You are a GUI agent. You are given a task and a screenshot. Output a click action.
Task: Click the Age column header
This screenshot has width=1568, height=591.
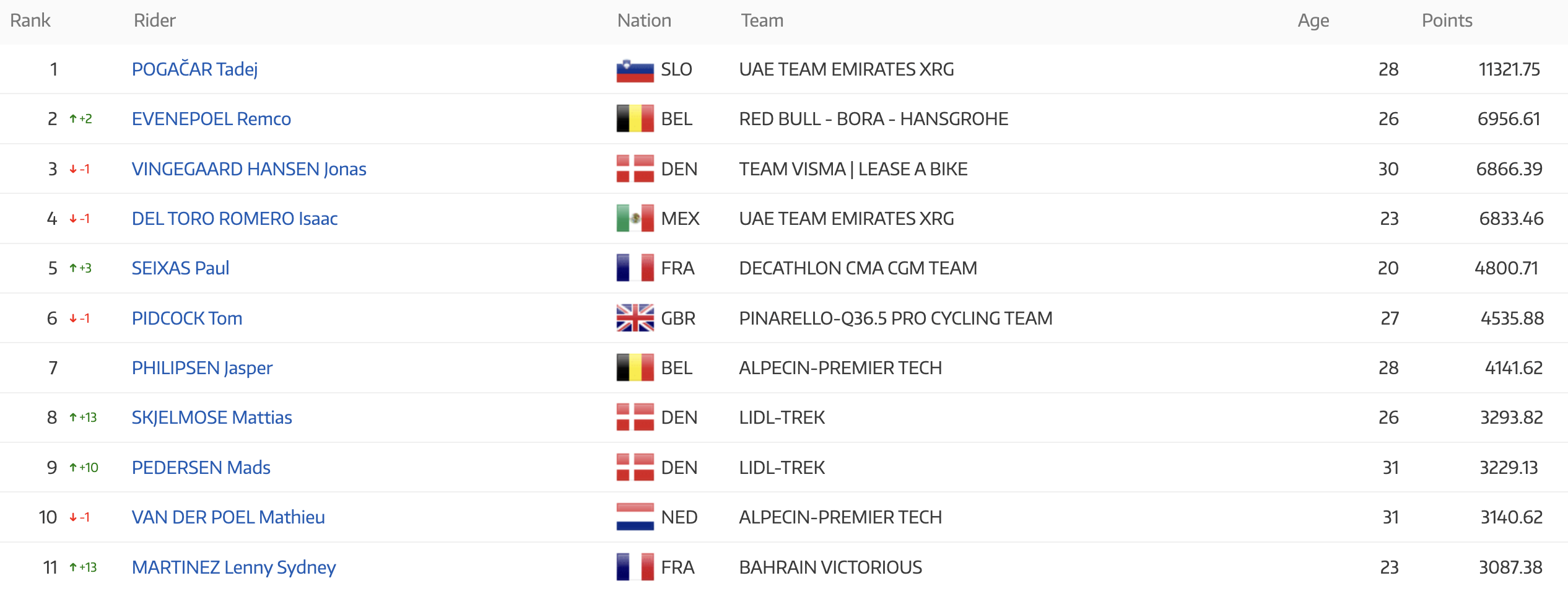[x=1313, y=21]
